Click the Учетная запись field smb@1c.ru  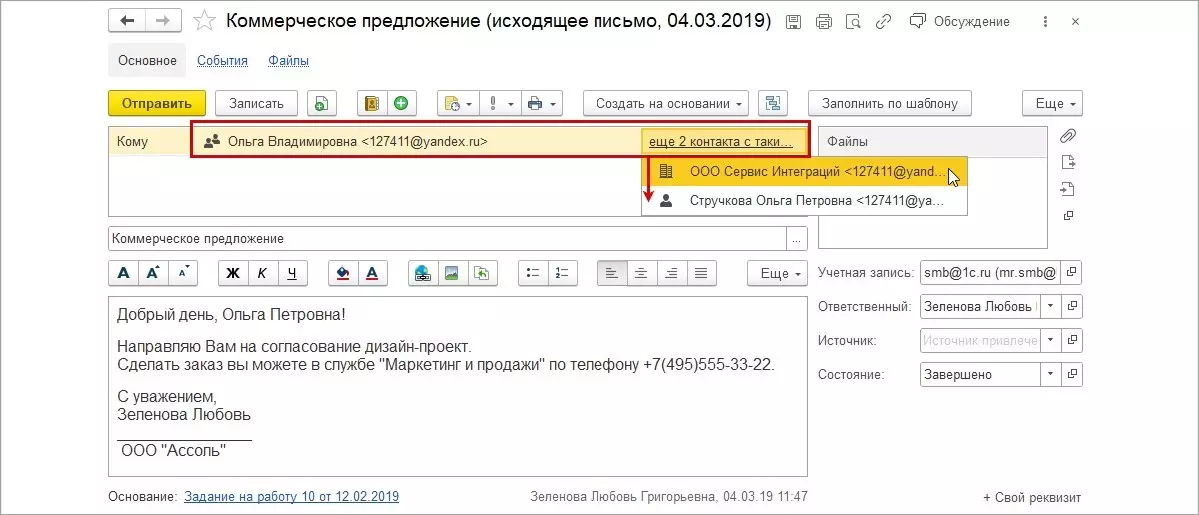point(990,272)
